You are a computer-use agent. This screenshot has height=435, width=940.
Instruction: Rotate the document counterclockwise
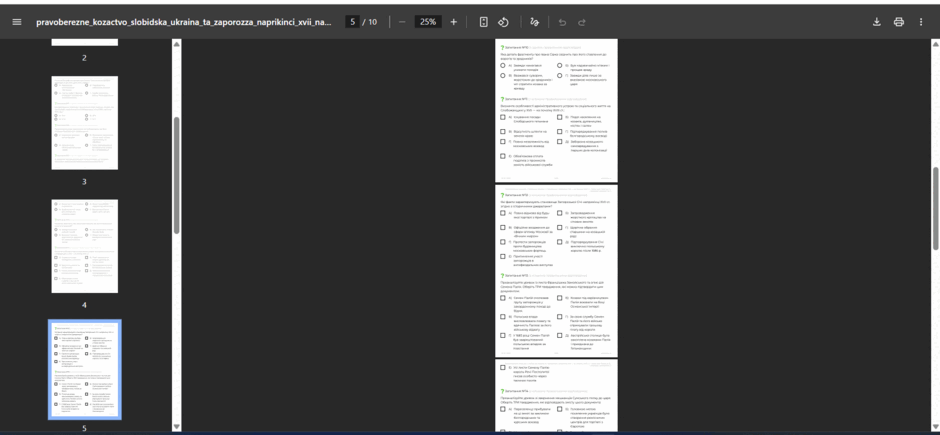pos(504,22)
